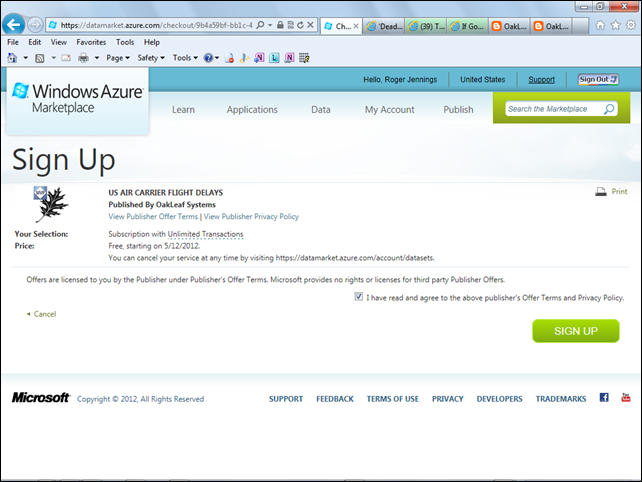
Task: Click the Print icon in command bar
Action: pyautogui.click(x=84, y=58)
